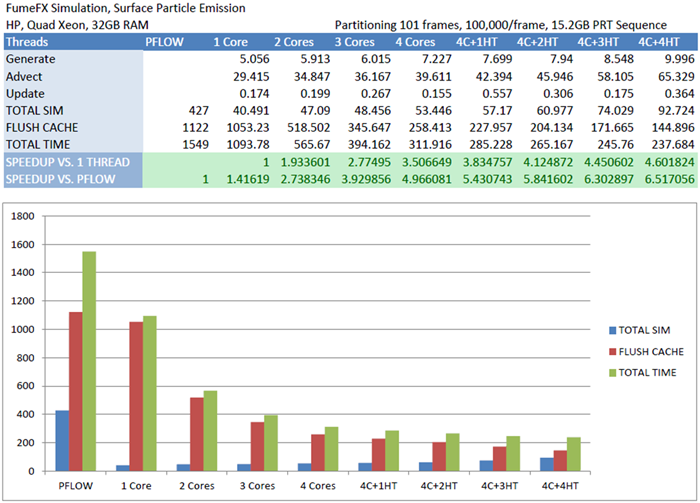The height and width of the screenshot is (503, 700).
Task: Click the PFLOW axis label on chart
Action: click(75, 486)
